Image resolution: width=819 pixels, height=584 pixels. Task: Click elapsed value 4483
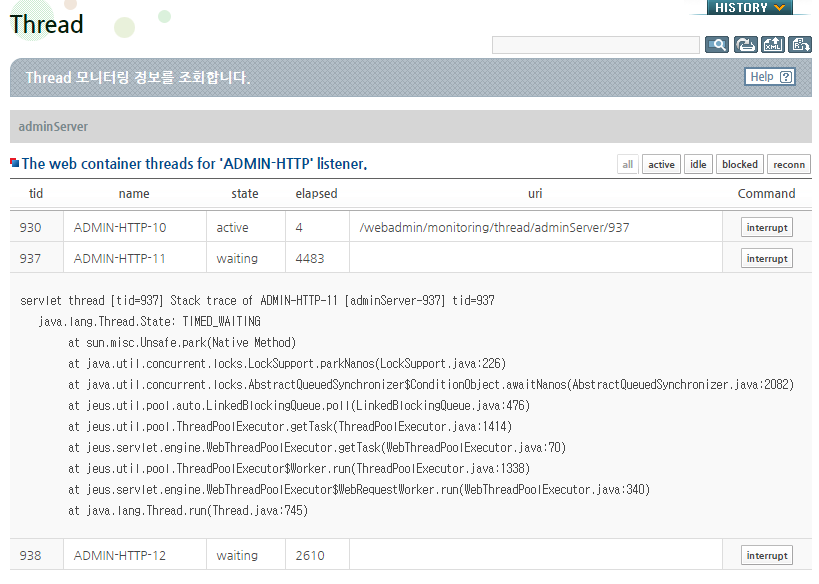click(x=310, y=259)
